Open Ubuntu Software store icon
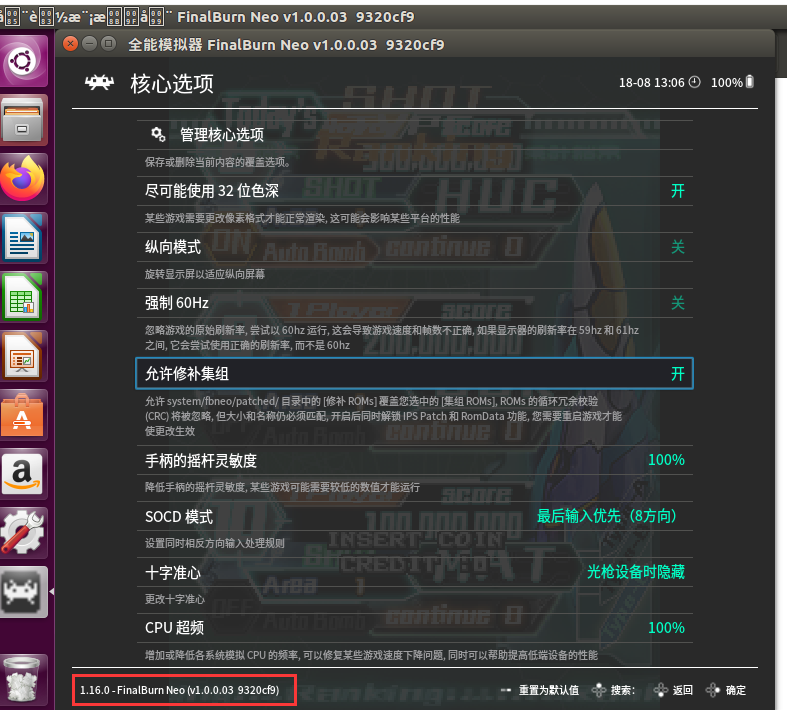The image size is (787, 710). [x=22, y=415]
